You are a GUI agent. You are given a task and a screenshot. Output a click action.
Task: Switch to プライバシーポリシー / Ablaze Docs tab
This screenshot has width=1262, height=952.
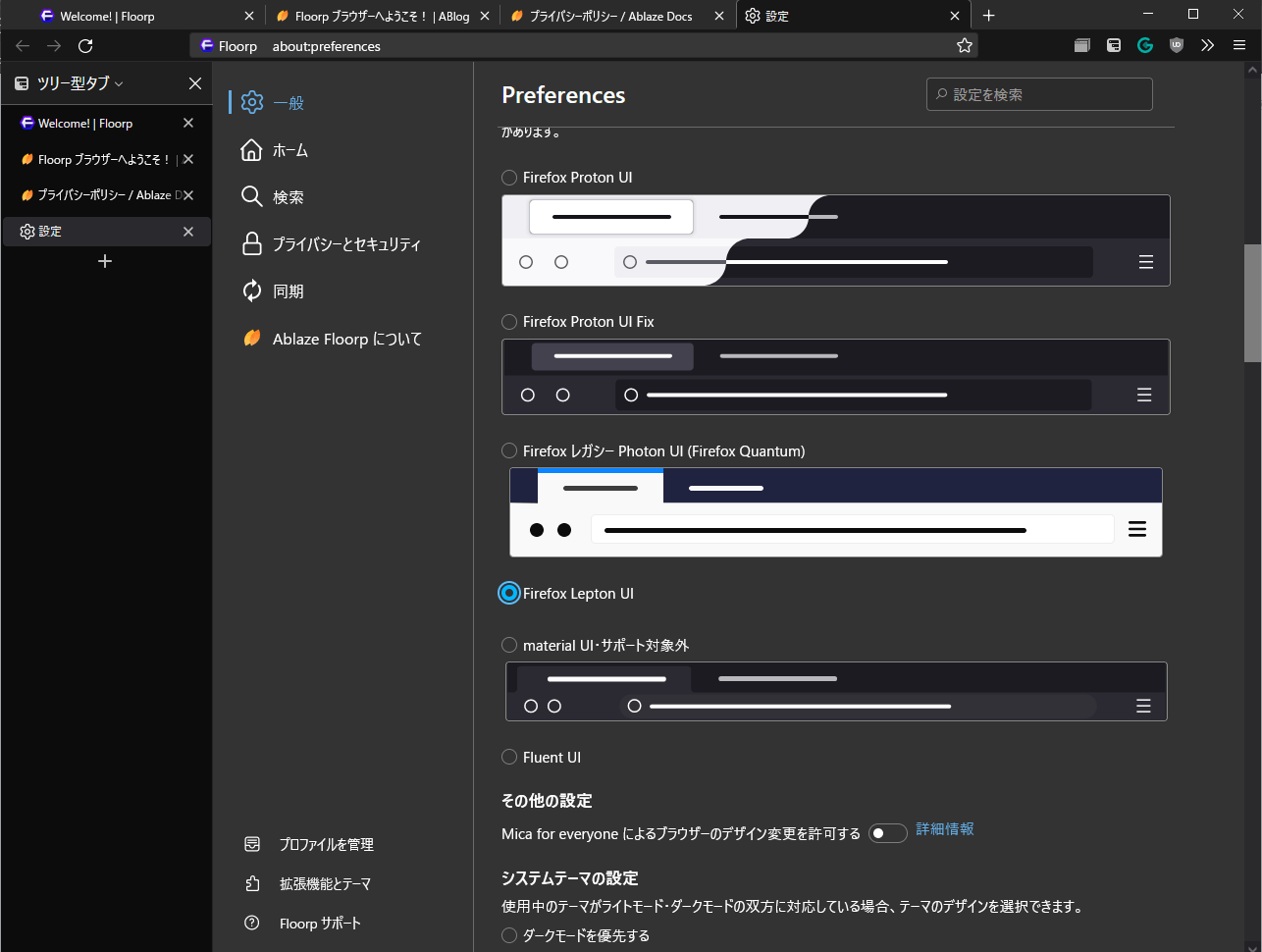617,16
